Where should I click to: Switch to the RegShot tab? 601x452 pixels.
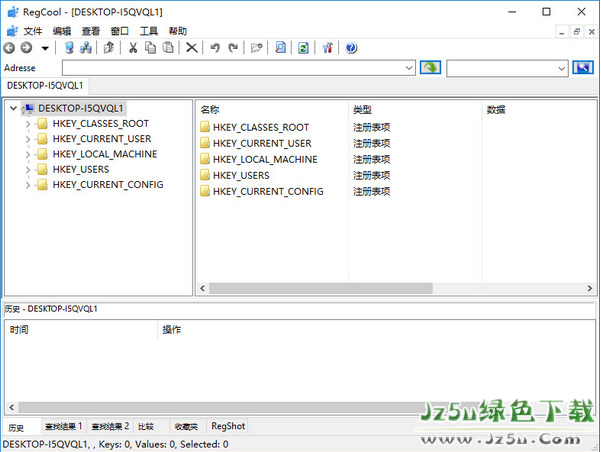click(x=228, y=426)
